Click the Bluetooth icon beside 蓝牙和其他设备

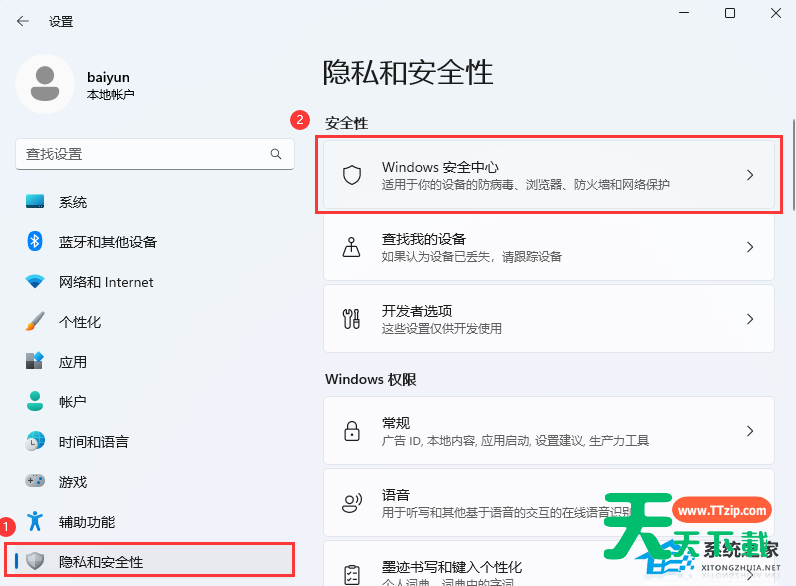pos(35,241)
